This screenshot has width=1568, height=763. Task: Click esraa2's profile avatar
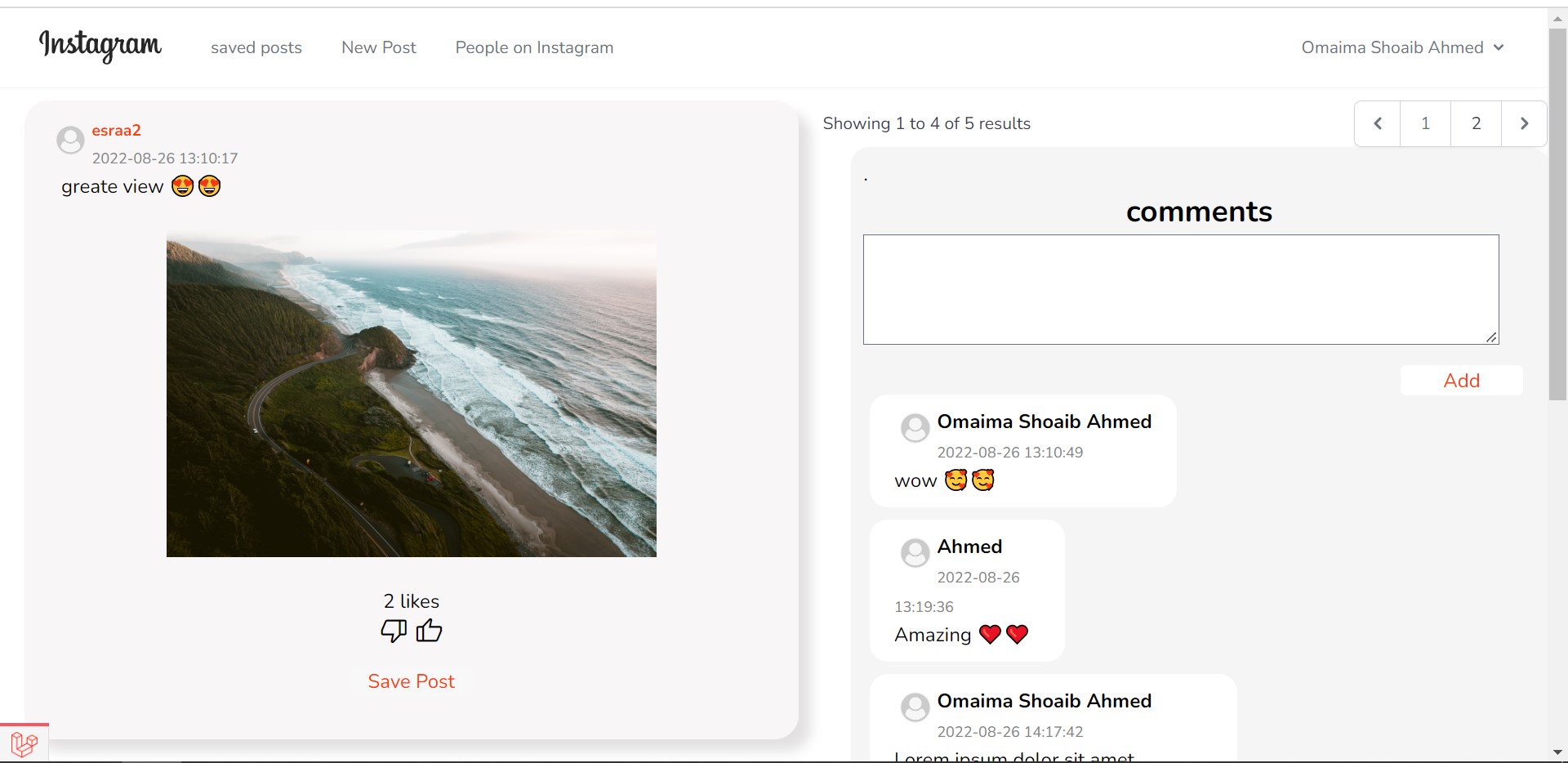tap(70, 139)
